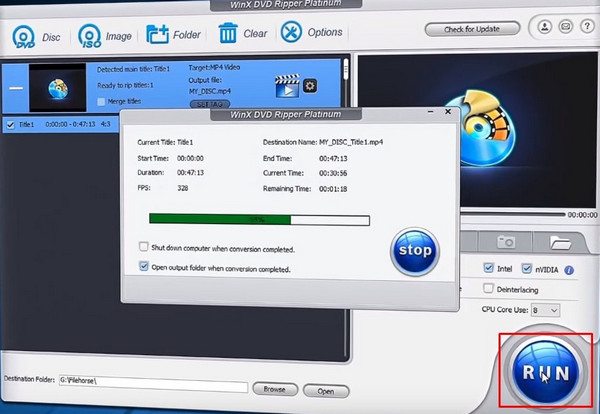The image size is (600, 414).
Task: Open the output folder icon under preview
Action: point(560,243)
